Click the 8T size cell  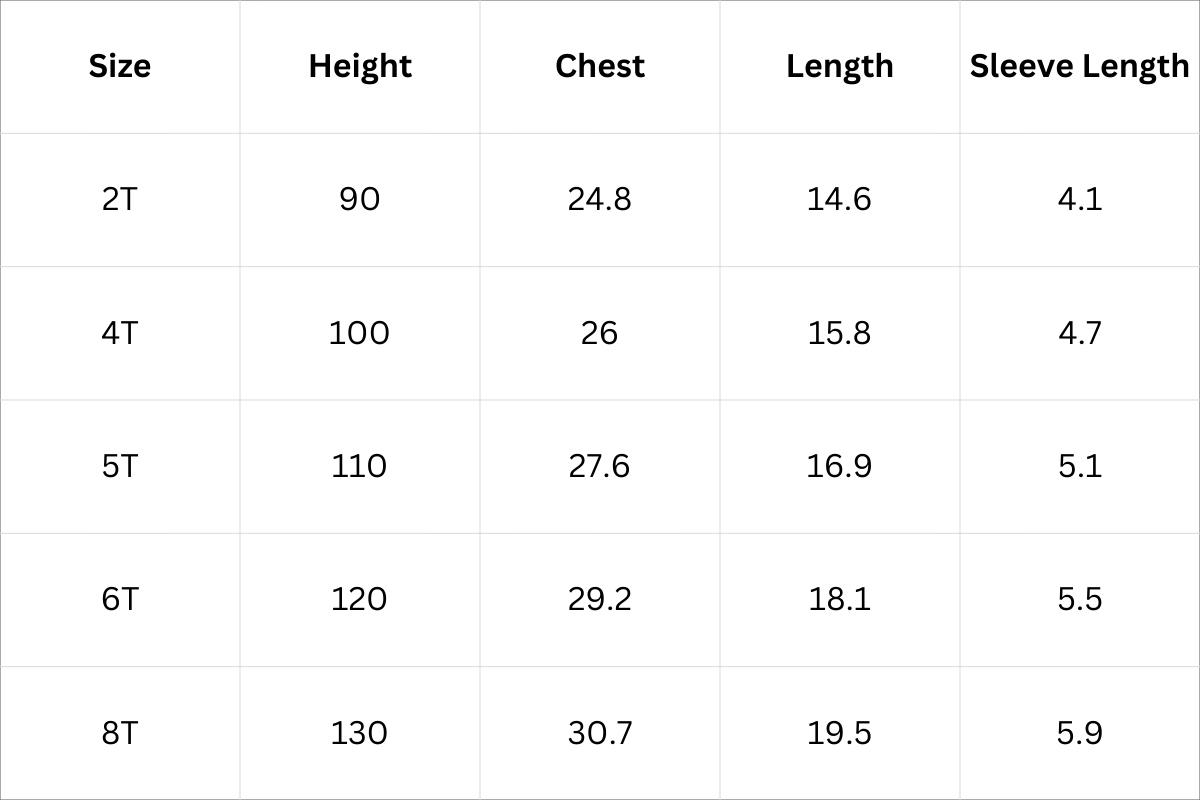pyautogui.click(x=120, y=733)
